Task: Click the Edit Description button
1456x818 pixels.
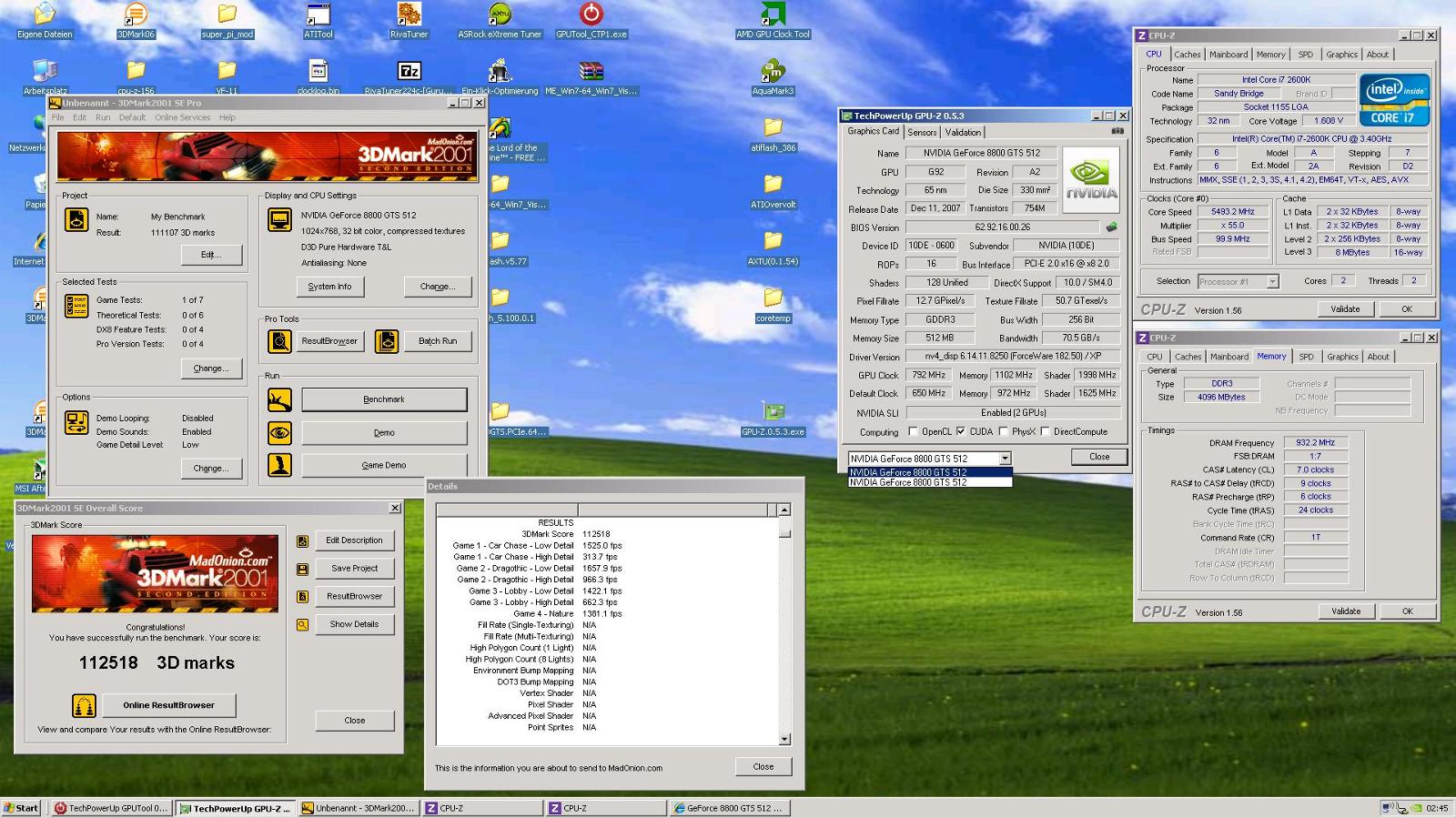Action: point(355,540)
